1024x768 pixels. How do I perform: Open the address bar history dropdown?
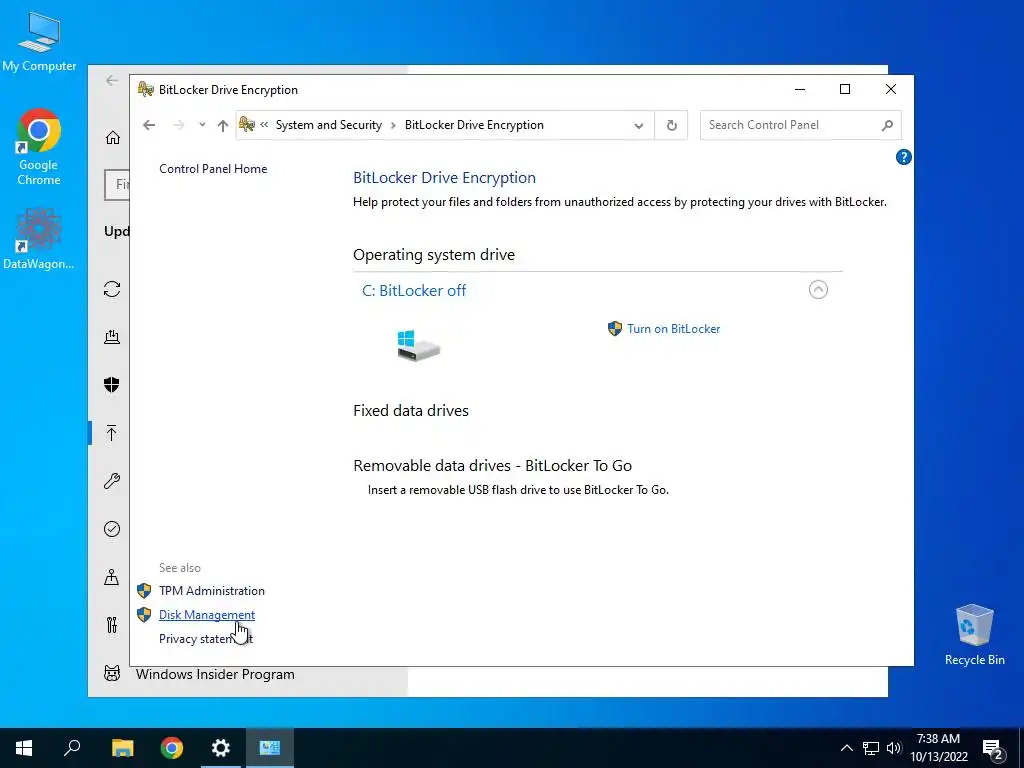[639, 125]
